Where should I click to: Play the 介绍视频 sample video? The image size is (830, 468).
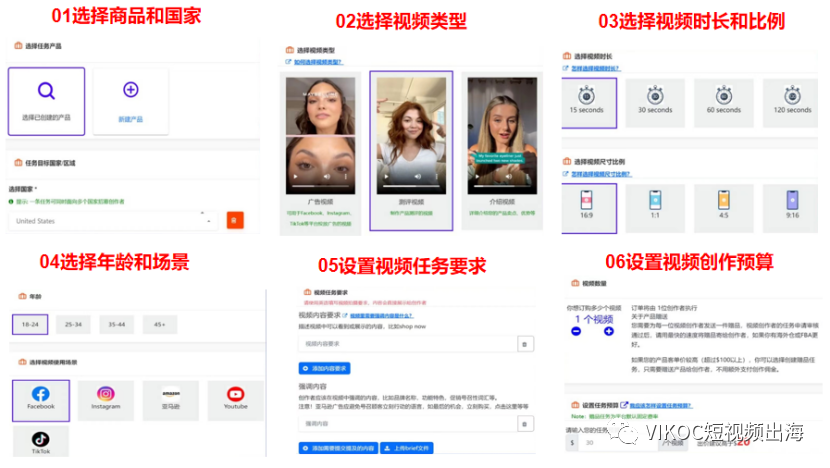[477, 176]
